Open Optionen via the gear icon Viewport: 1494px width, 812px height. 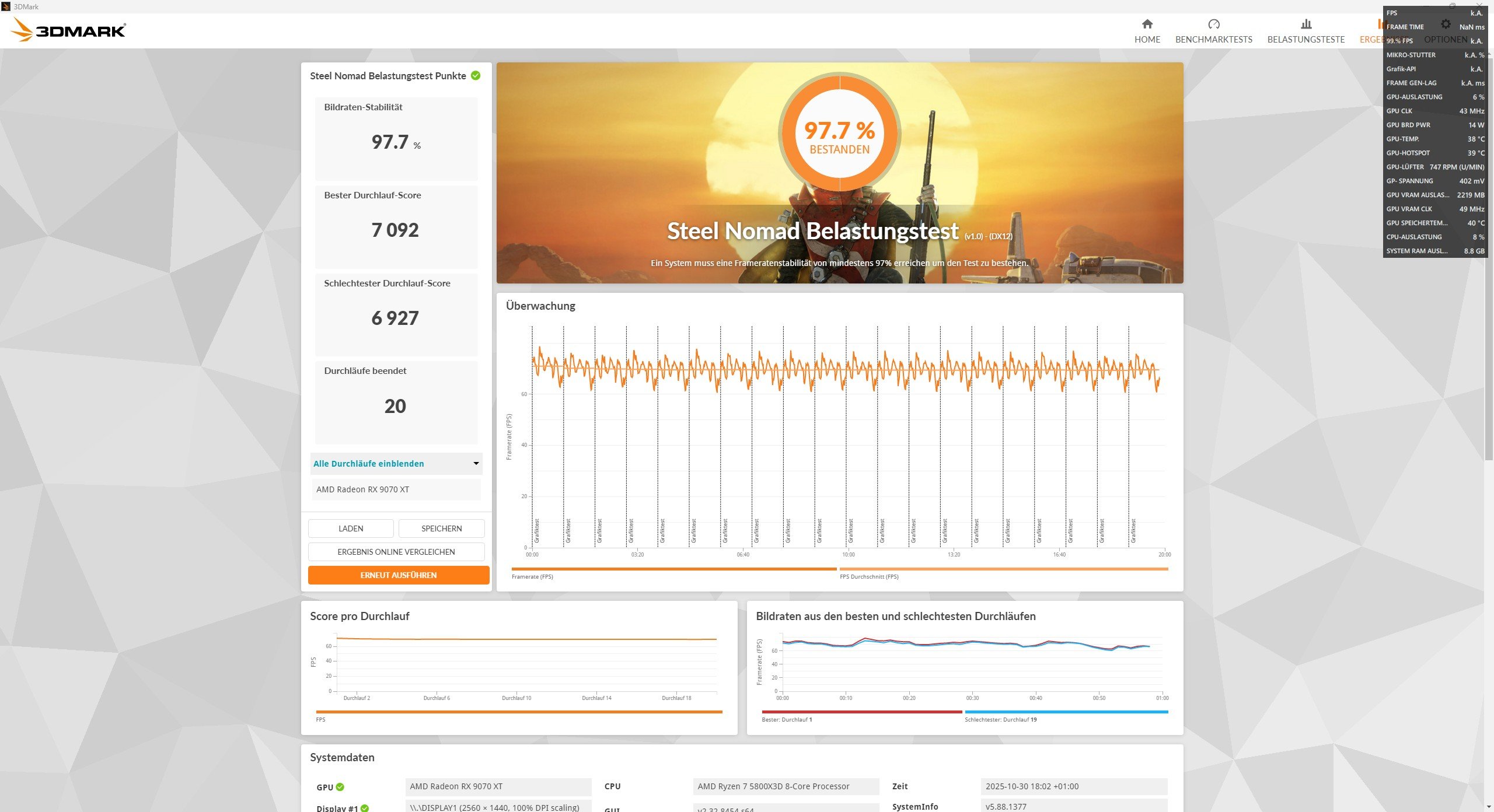click(x=1445, y=24)
